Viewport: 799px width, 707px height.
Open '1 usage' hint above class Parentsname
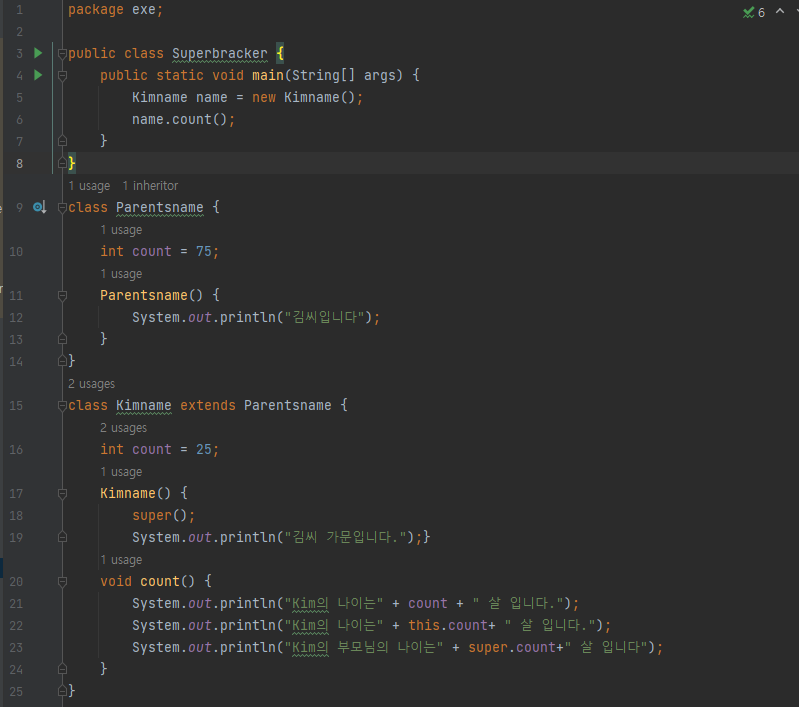coord(89,186)
